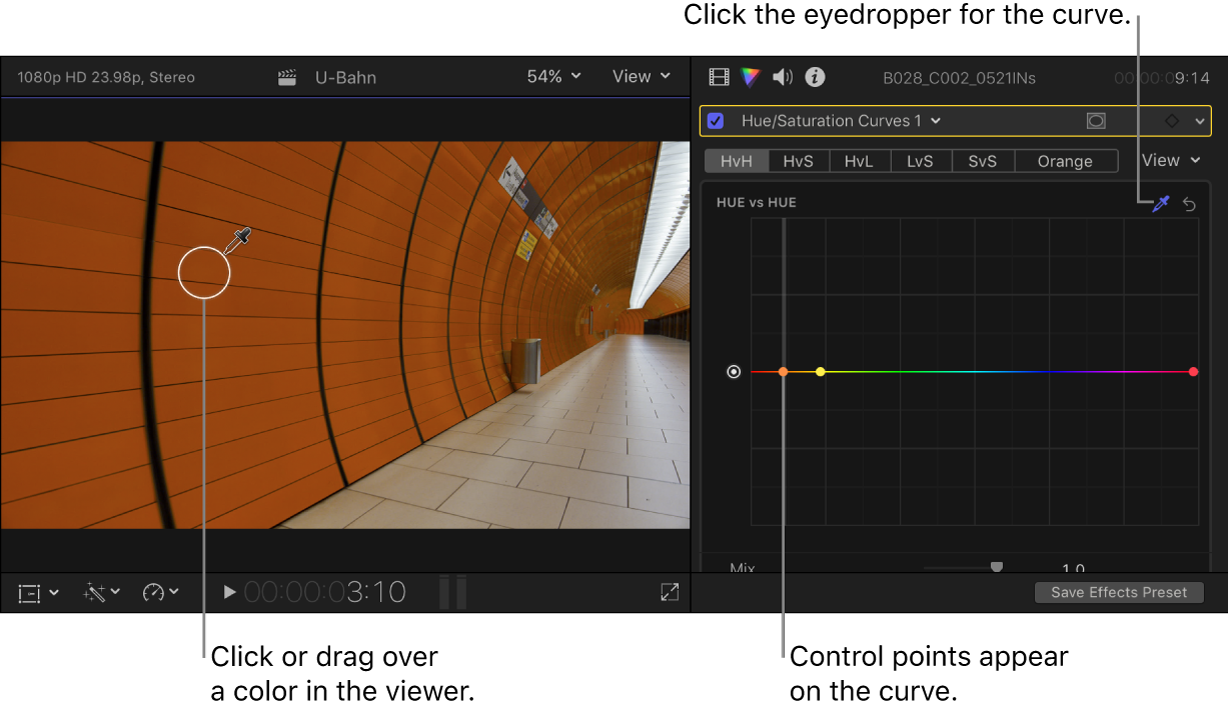Viewport: 1230px width, 718px height.
Task: Adjust the Mix slider handle
Action: 996,566
